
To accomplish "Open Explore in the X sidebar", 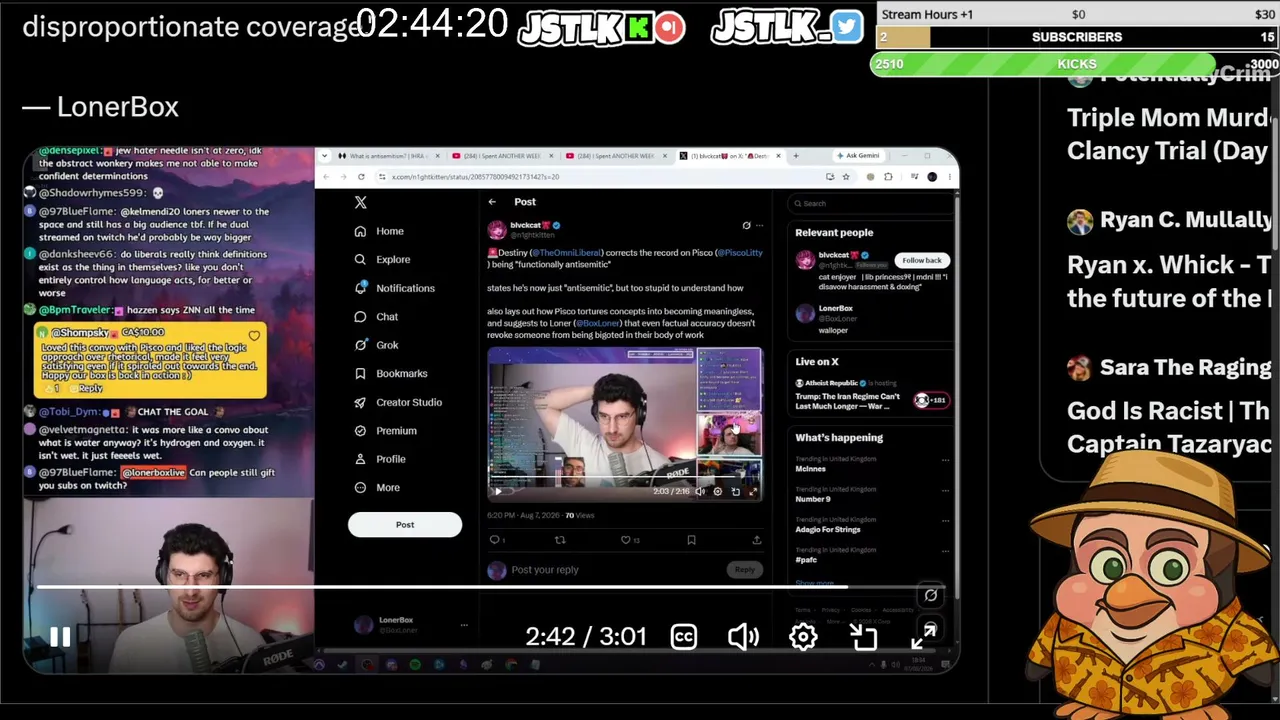I will (382, 260).
